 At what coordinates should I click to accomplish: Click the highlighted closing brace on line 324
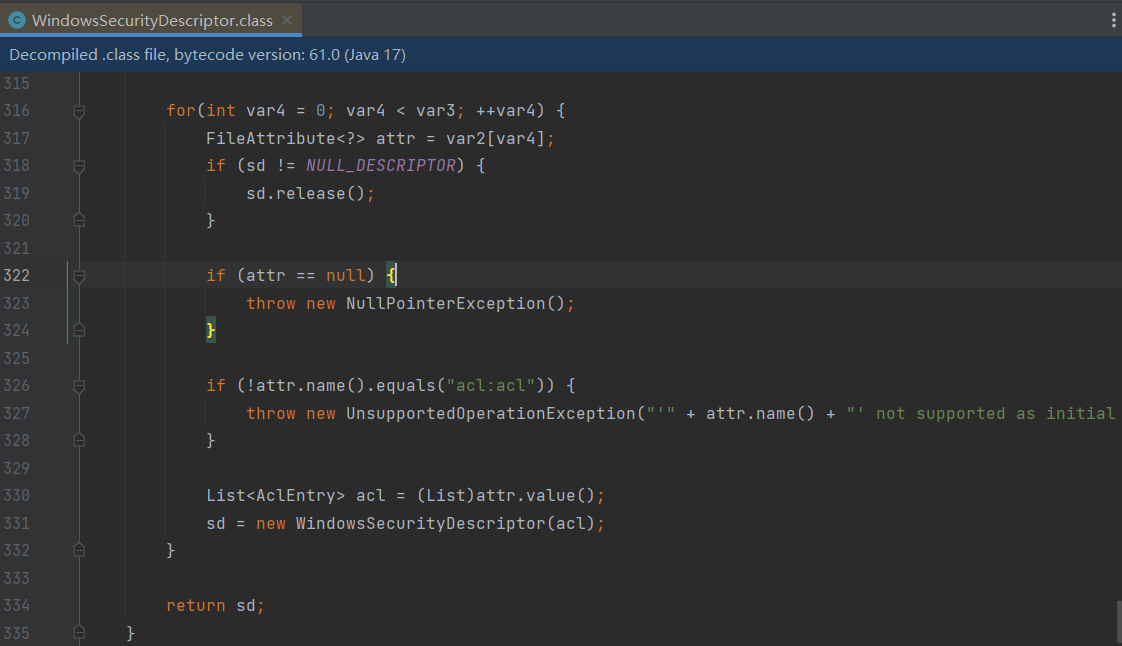pyautogui.click(x=210, y=331)
